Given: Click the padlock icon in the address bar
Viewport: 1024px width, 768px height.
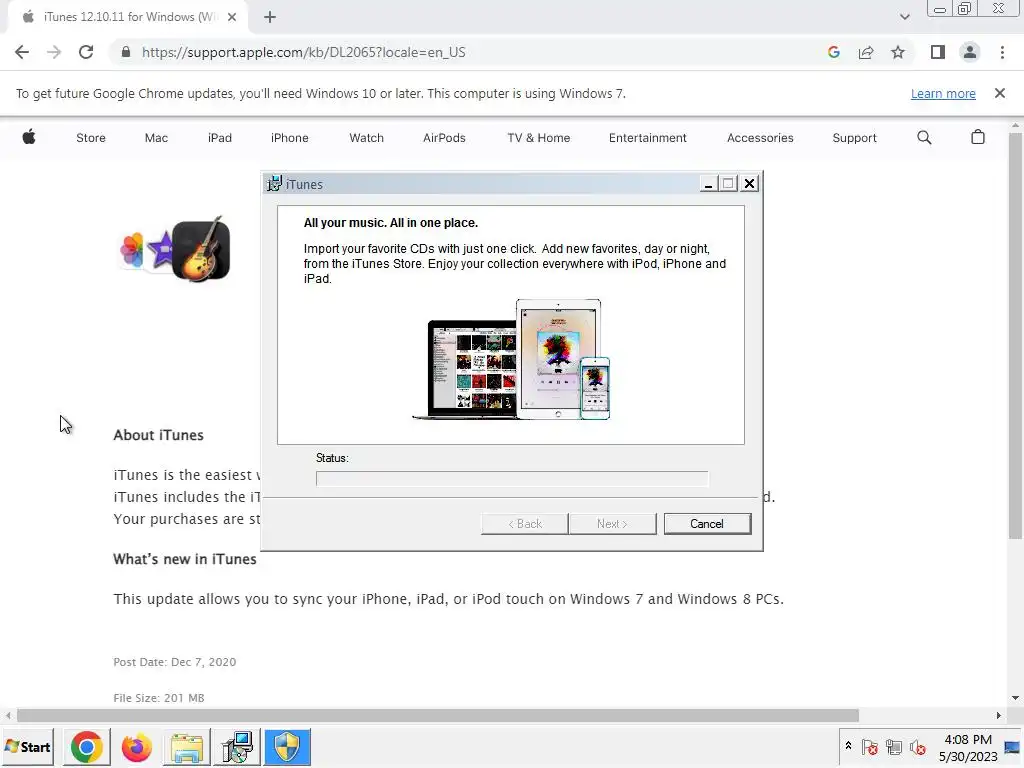Looking at the screenshot, I should [126, 52].
